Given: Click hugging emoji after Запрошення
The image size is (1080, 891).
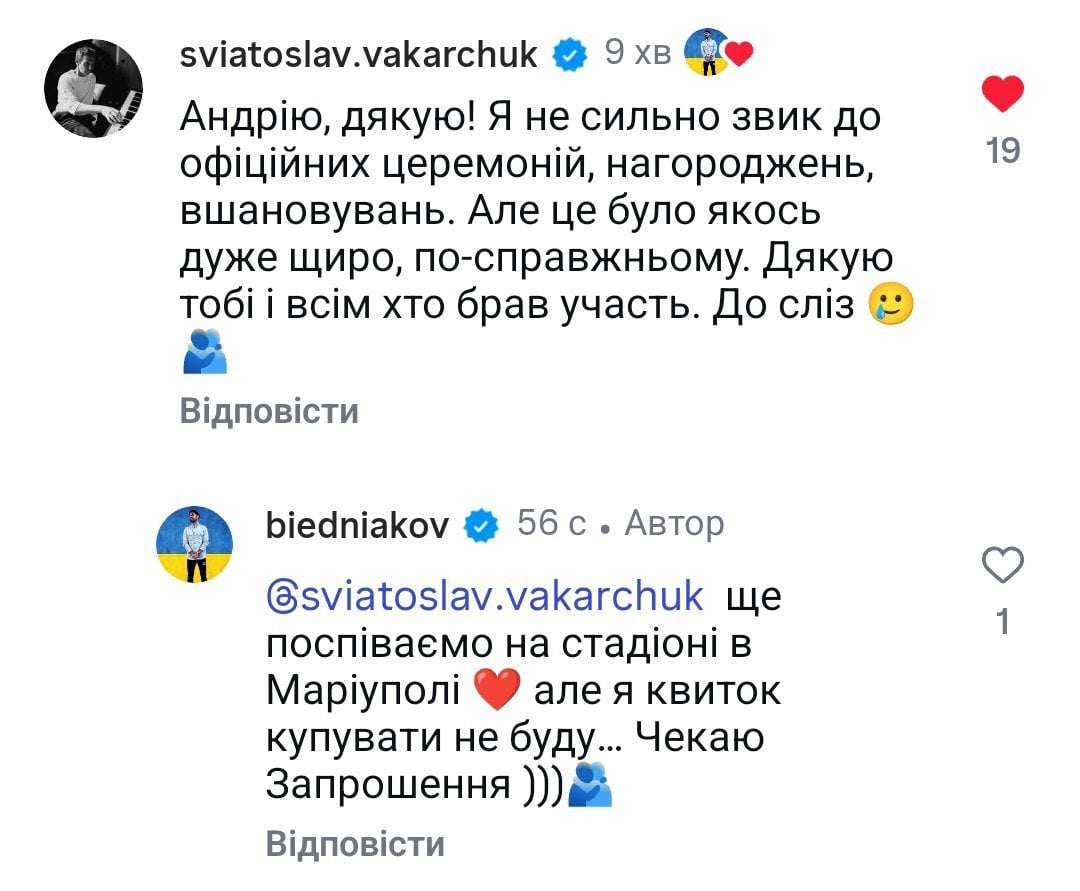Looking at the screenshot, I should pos(590,784).
